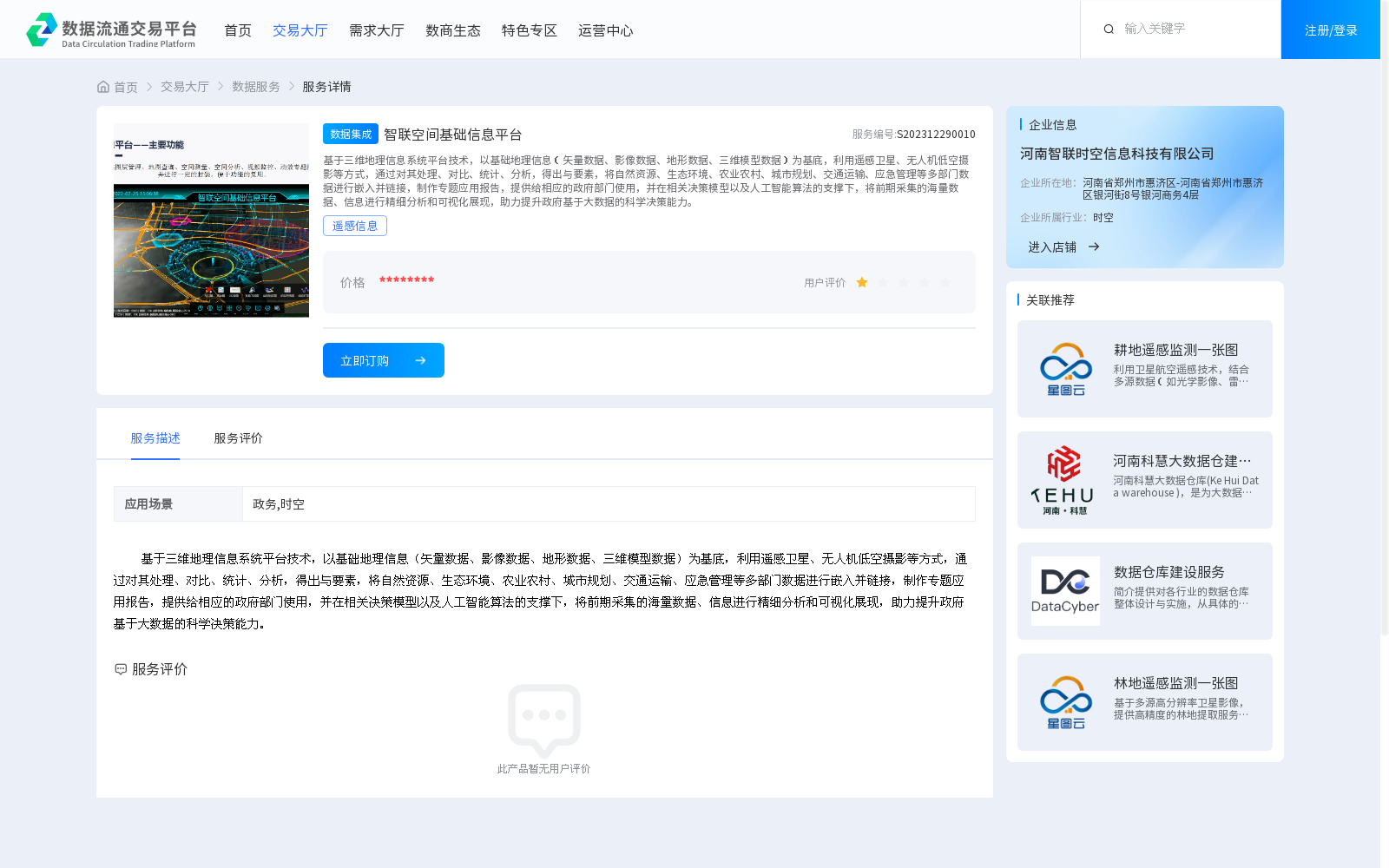Open 需求大厅 in top navigation

coord(377,30)
